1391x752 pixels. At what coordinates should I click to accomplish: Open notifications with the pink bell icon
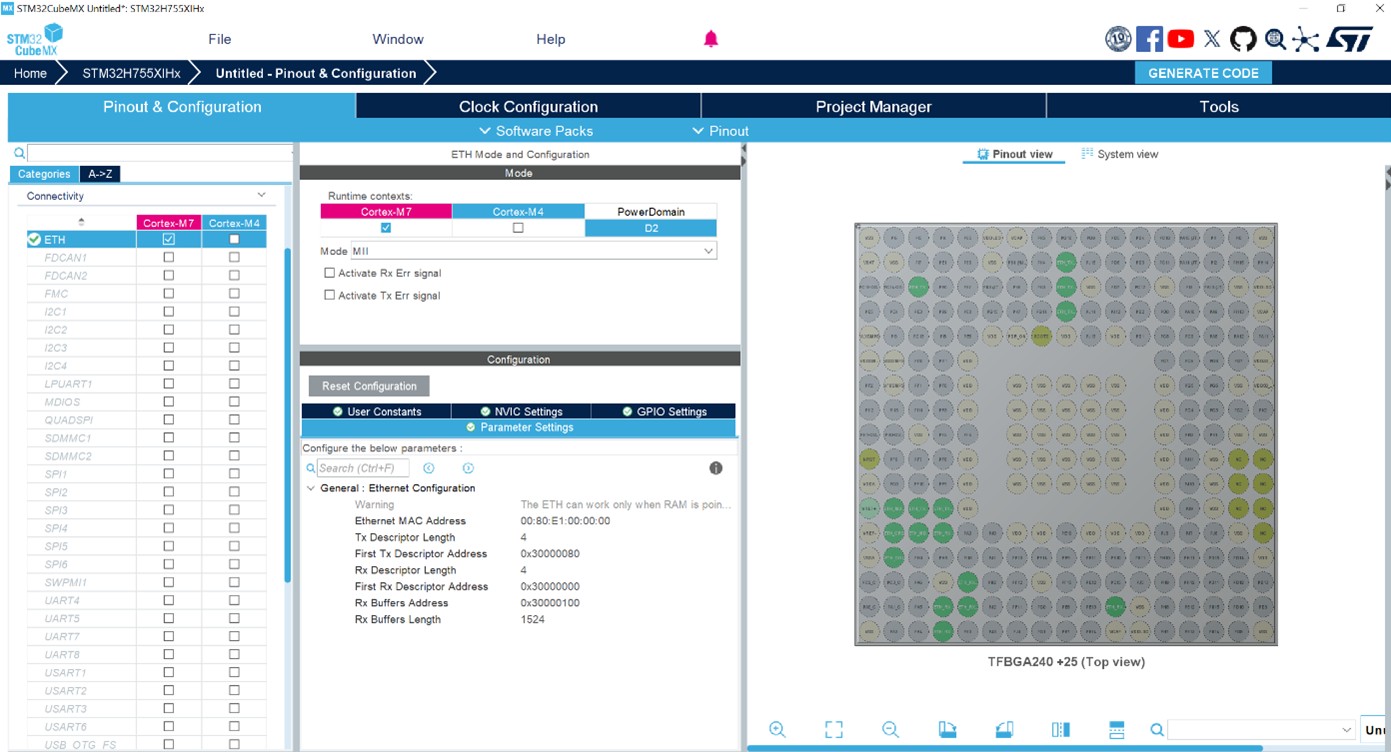pyautogui.click(x=711, y=39)
